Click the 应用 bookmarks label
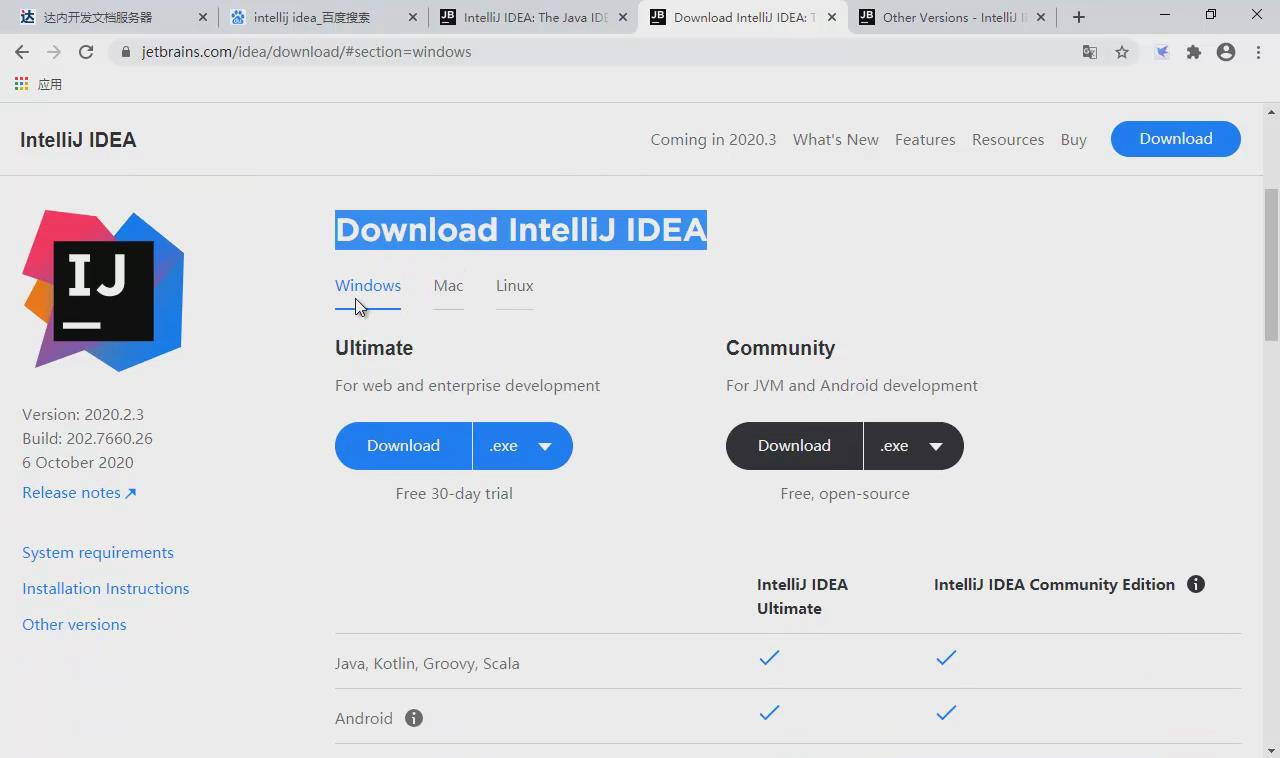 pos(49,84)
